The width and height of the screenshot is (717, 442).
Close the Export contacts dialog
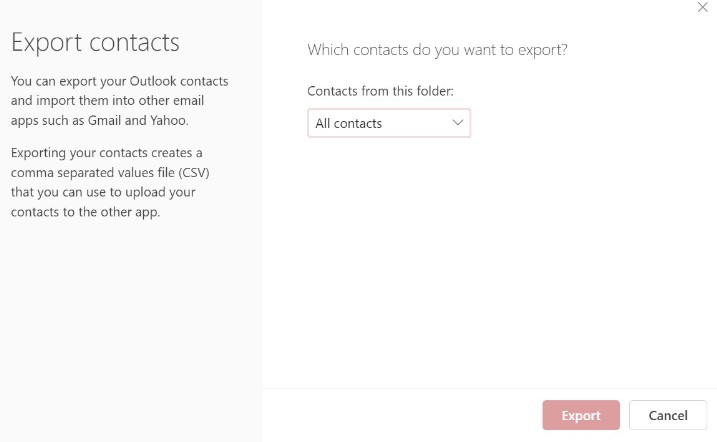pyautogui.click(x=702, y=7)
